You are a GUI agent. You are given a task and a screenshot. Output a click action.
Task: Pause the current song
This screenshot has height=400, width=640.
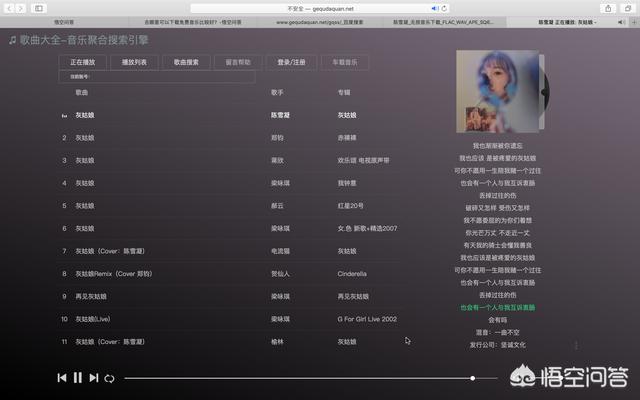[x=78, y=378]
